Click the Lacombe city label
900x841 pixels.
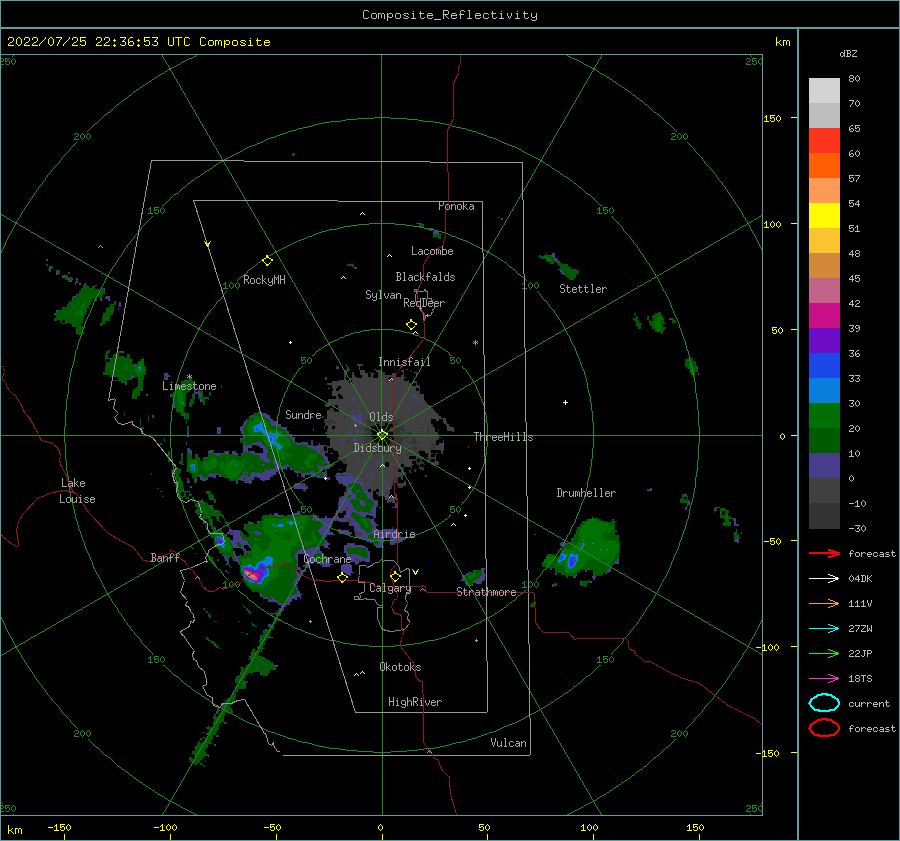[x=432, y=251]
